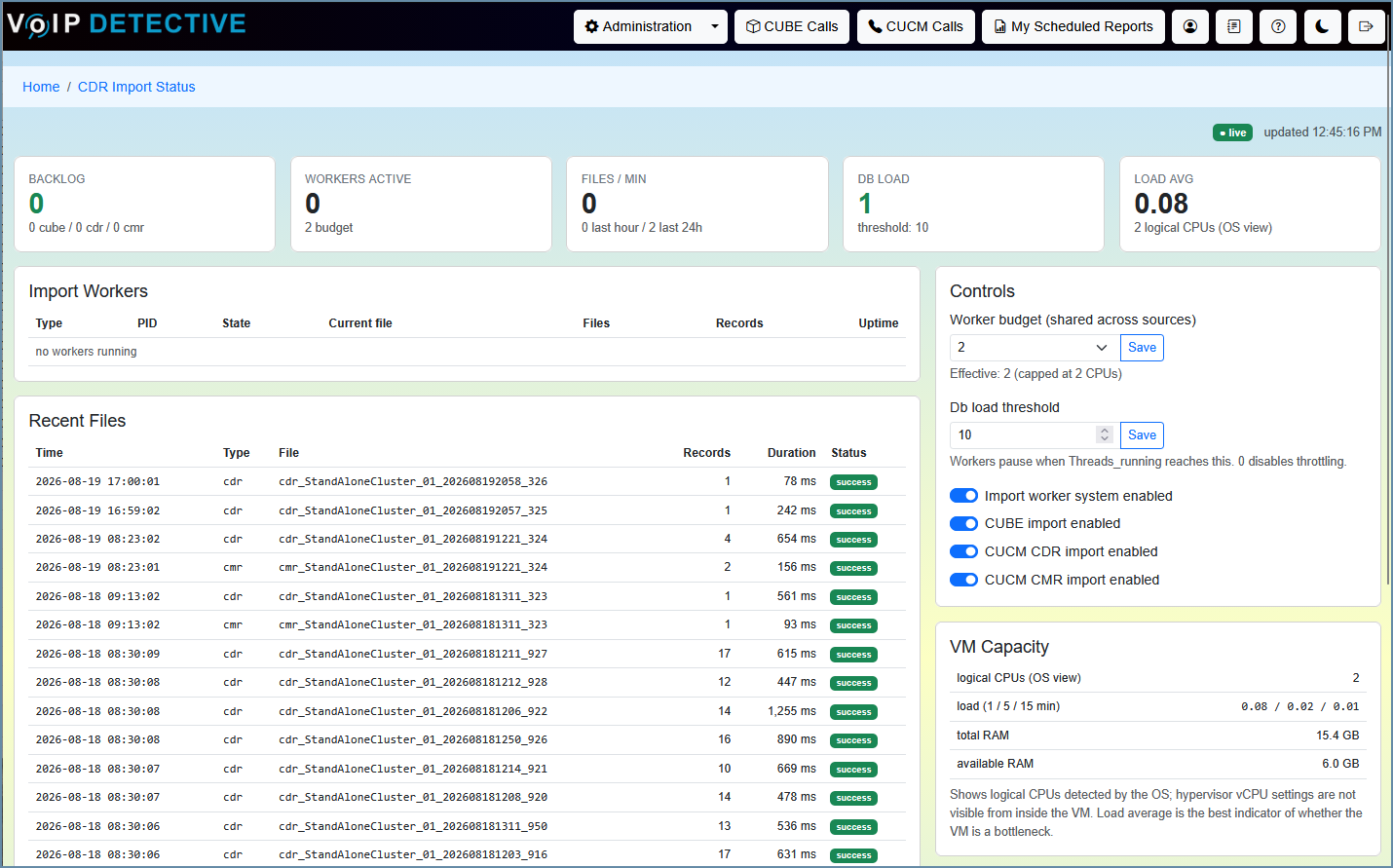The image size is (1393, 868).
Task: Click the Db load threshold input field
Action: pos(1025,435)
